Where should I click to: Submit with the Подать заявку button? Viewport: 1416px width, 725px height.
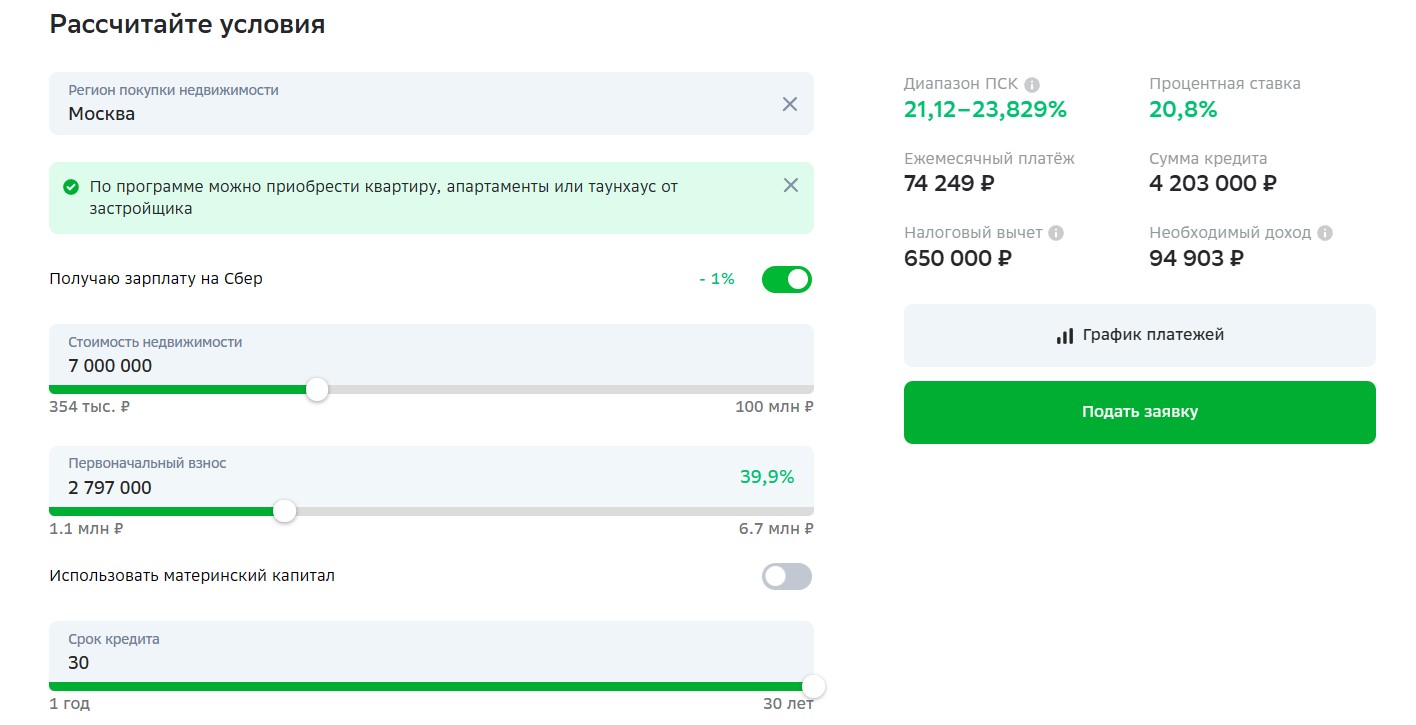[1139, 412]
